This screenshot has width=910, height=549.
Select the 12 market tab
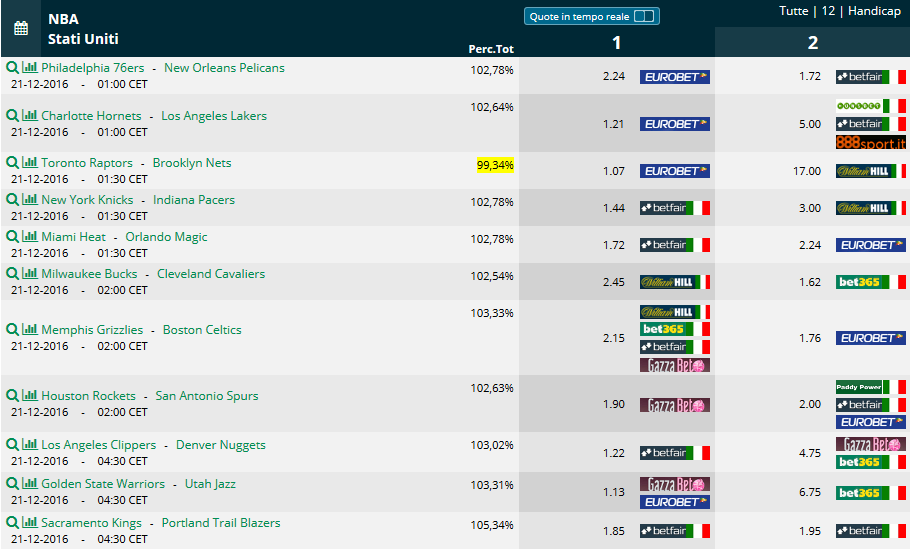pos(828,11)
